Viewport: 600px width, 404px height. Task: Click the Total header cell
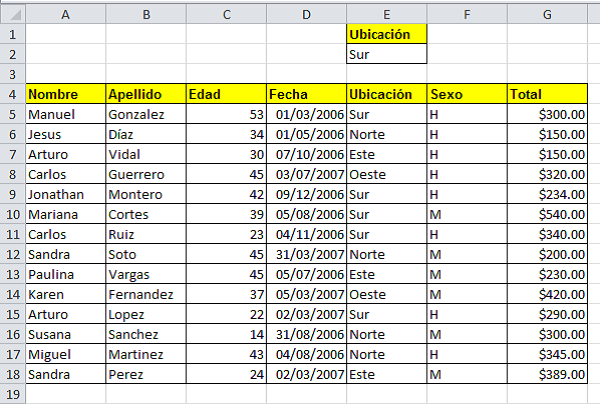pyautogui.click(x=547, y=94)
